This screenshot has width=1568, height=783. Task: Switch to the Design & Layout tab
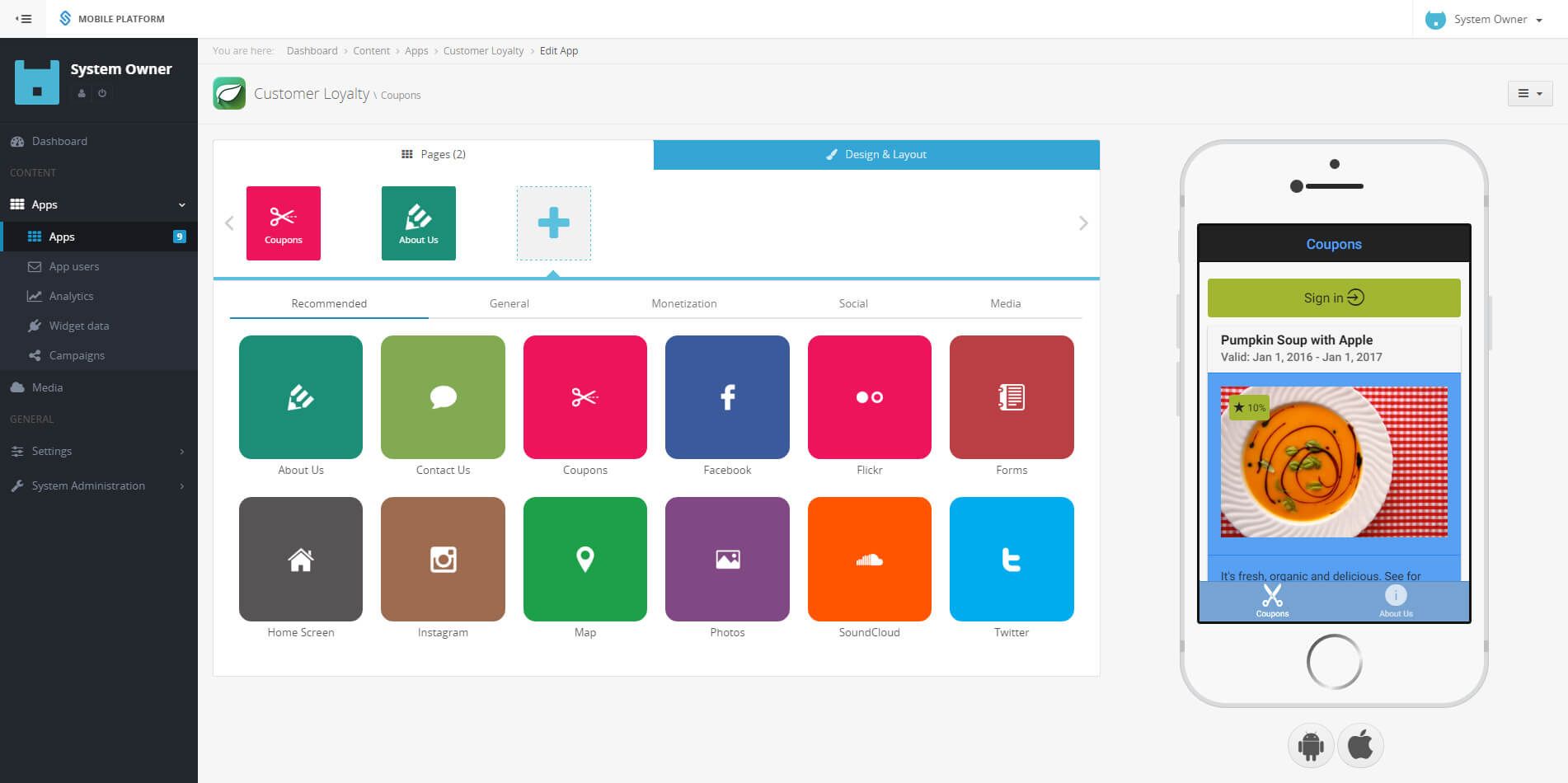click(x=876, y=154)
